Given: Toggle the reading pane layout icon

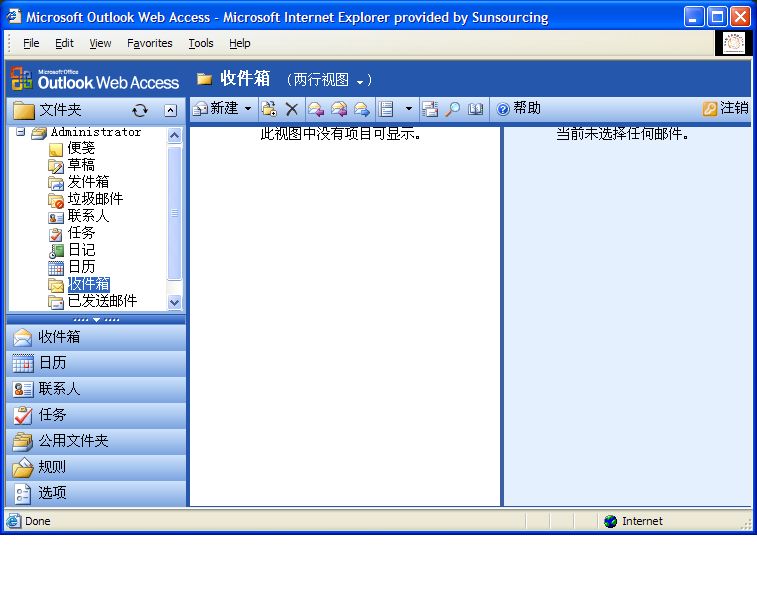Looking at the screenshot, I should pos(386,109).
